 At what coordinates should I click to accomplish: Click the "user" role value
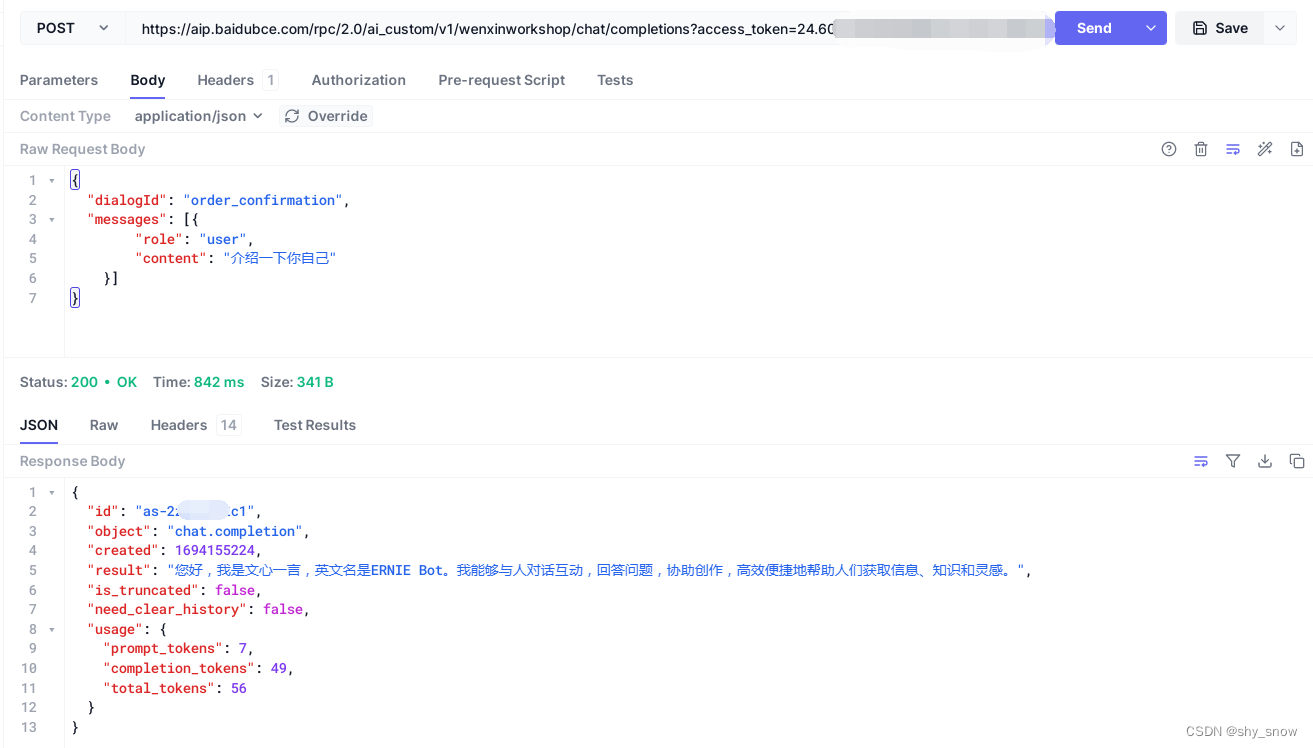pos(223,239)
